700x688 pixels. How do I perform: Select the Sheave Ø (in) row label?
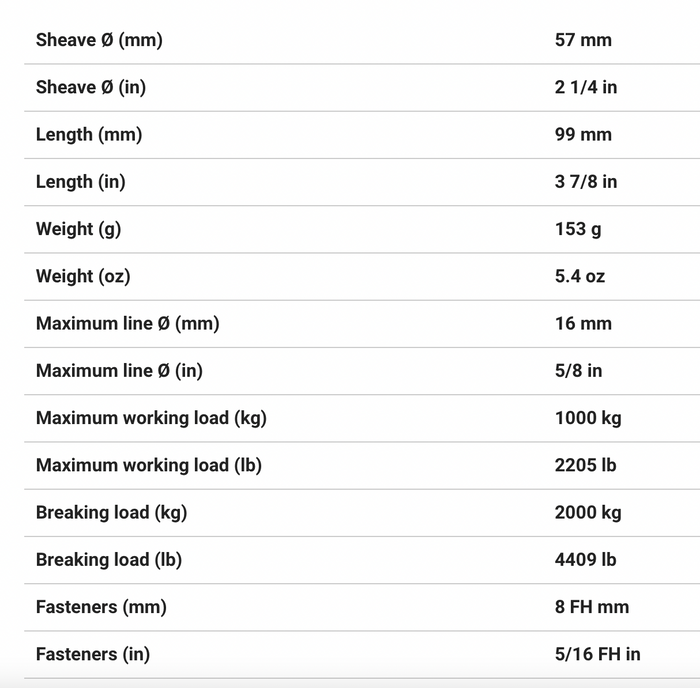click(91, 88)
